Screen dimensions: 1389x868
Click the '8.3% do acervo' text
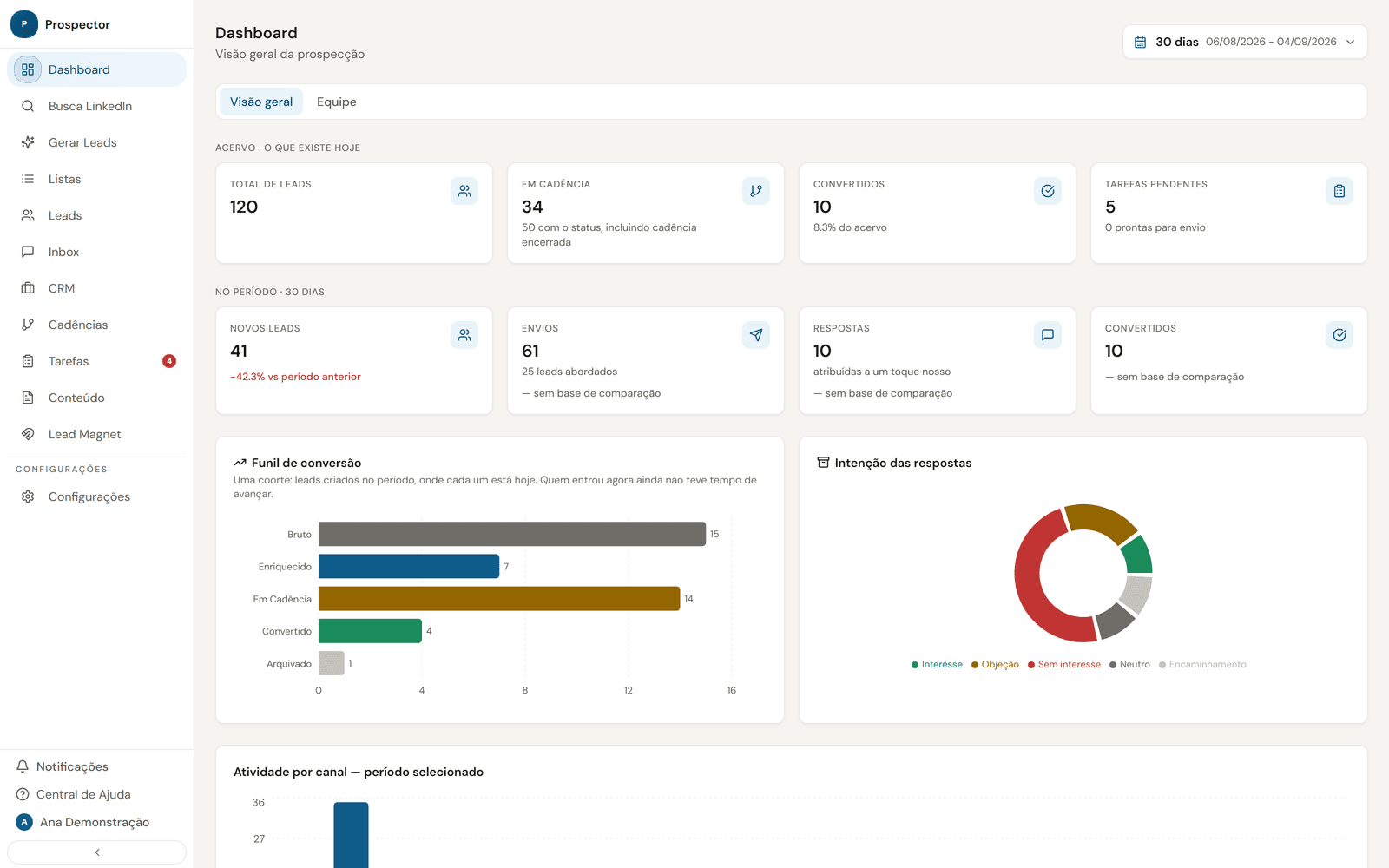(850, 227)
